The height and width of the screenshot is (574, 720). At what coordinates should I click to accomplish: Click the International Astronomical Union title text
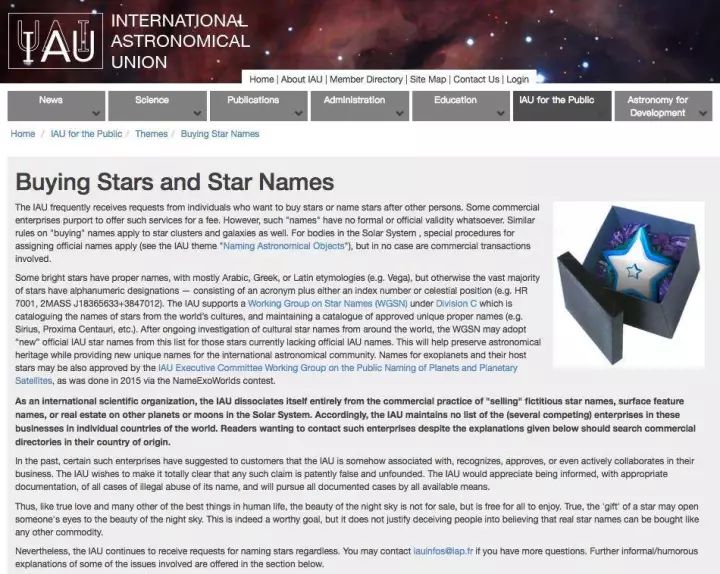(x=180, y=41)
